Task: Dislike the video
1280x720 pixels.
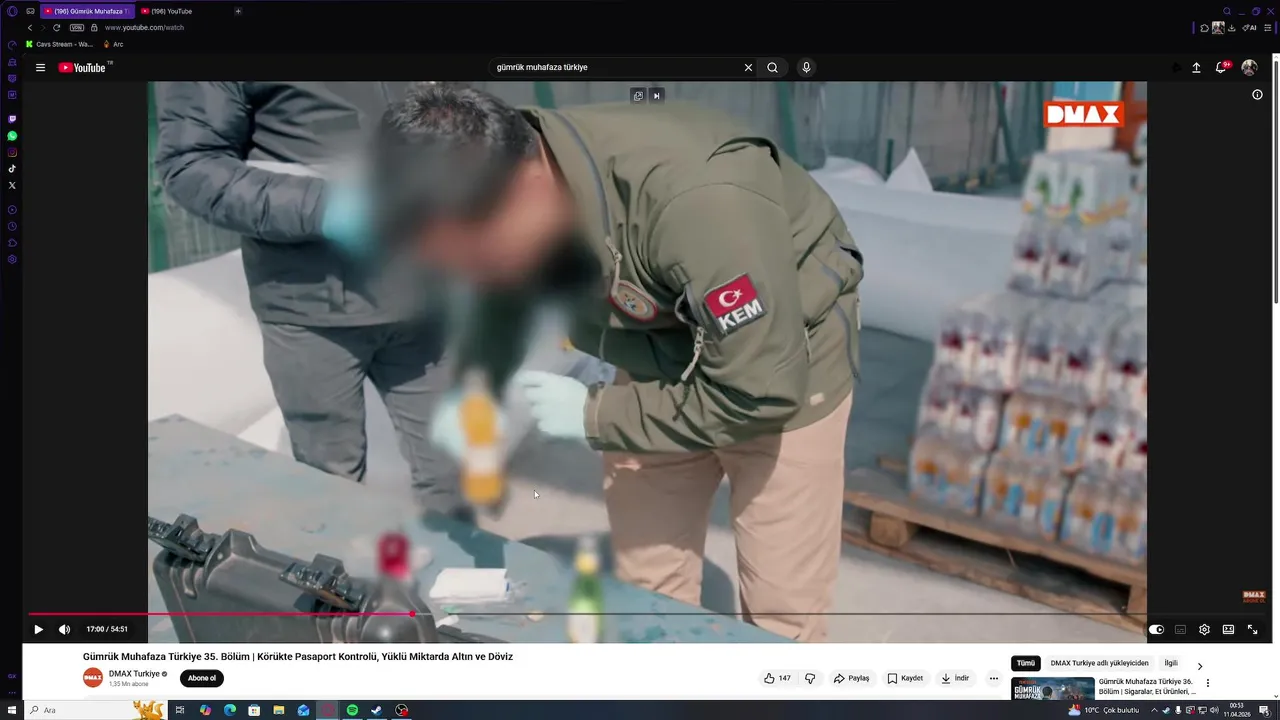Action: pos(810,678)
